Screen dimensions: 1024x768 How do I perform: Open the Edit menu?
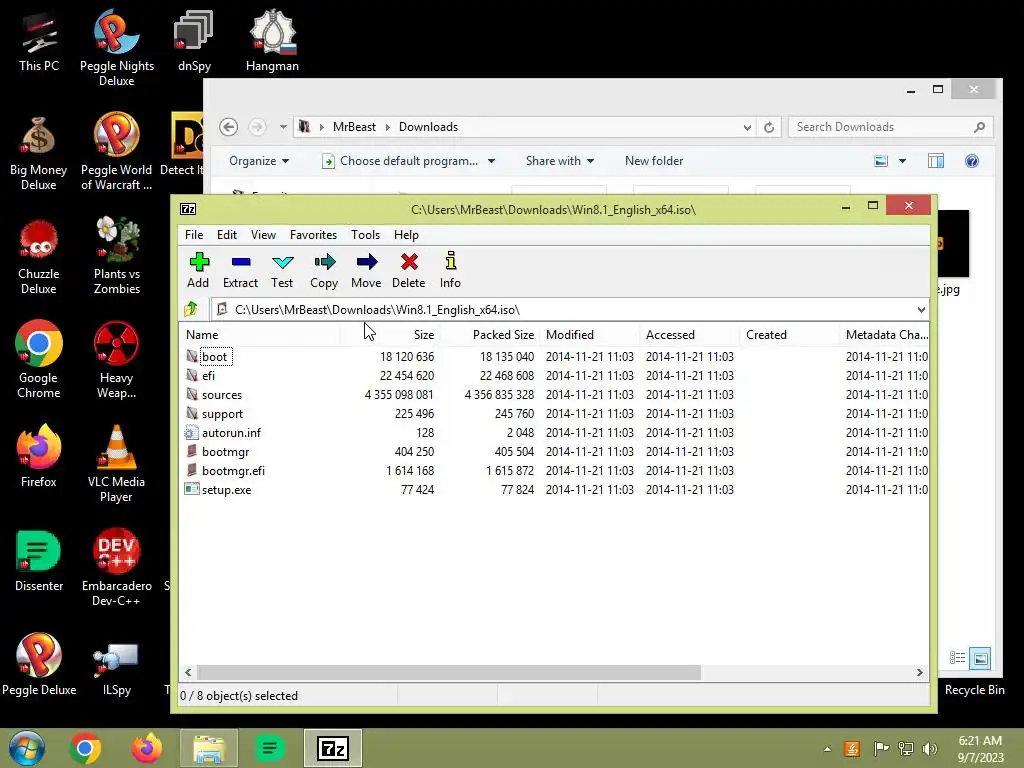point(227,234)
